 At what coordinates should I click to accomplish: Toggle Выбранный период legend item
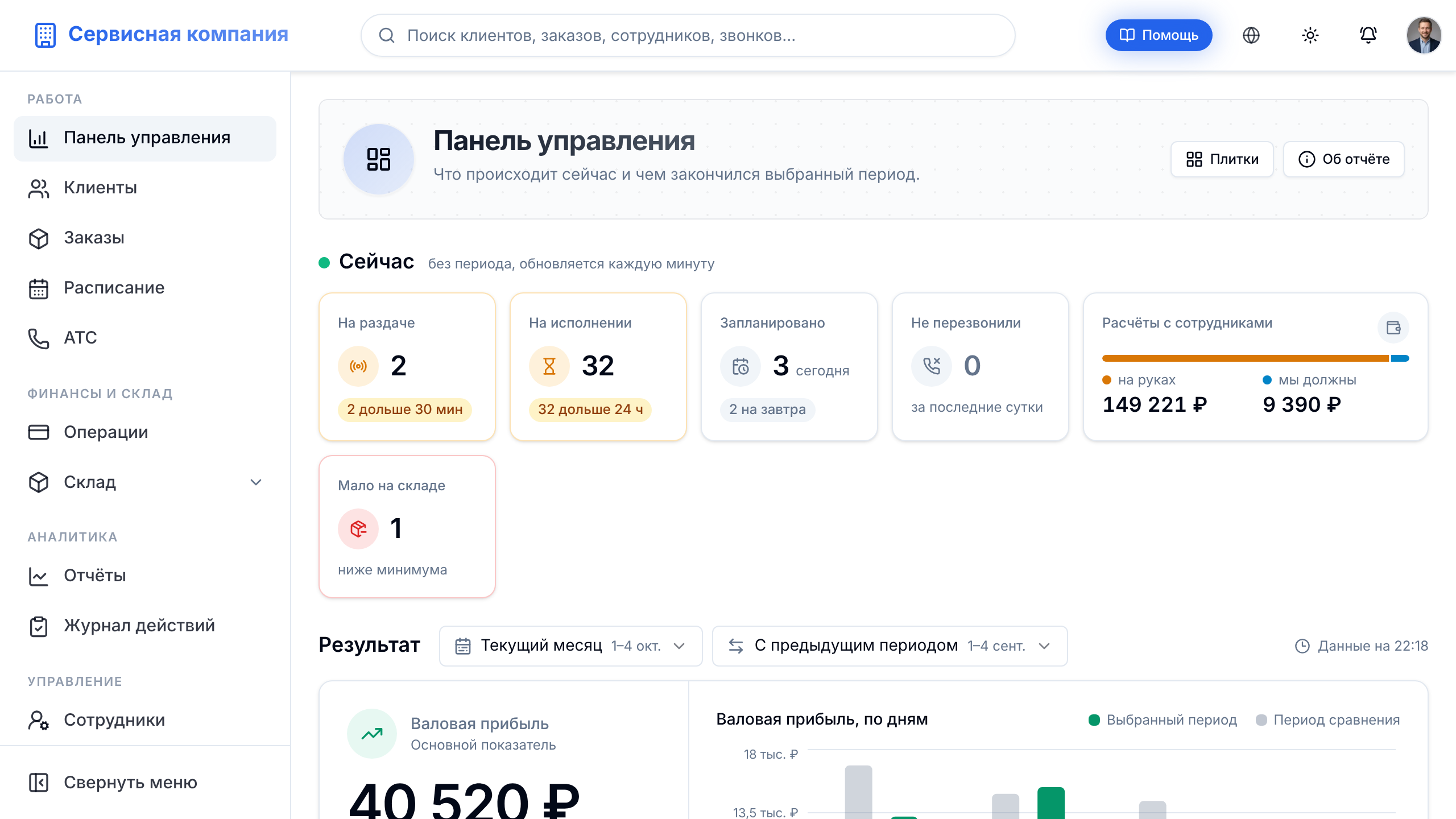[1163, 720]
